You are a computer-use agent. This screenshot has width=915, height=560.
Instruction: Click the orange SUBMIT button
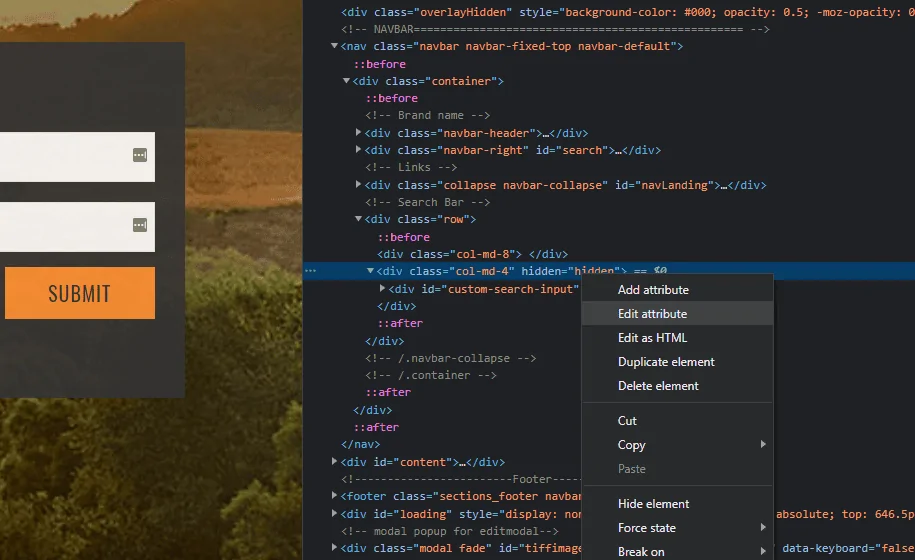pos(80,293)
